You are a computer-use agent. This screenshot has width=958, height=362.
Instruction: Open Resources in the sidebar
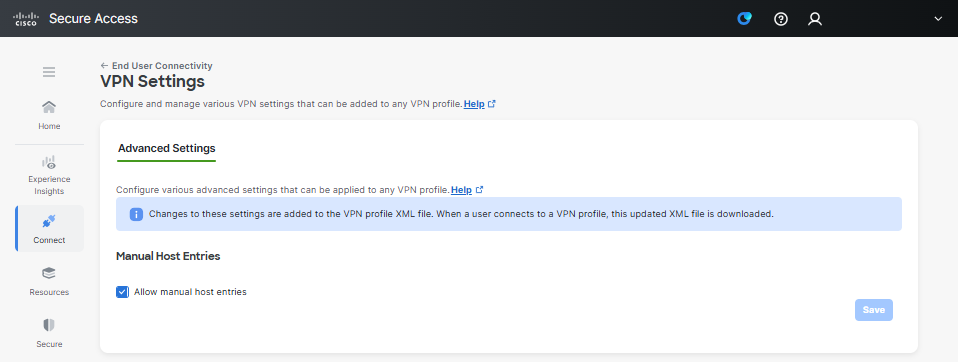tap(49, 281)
